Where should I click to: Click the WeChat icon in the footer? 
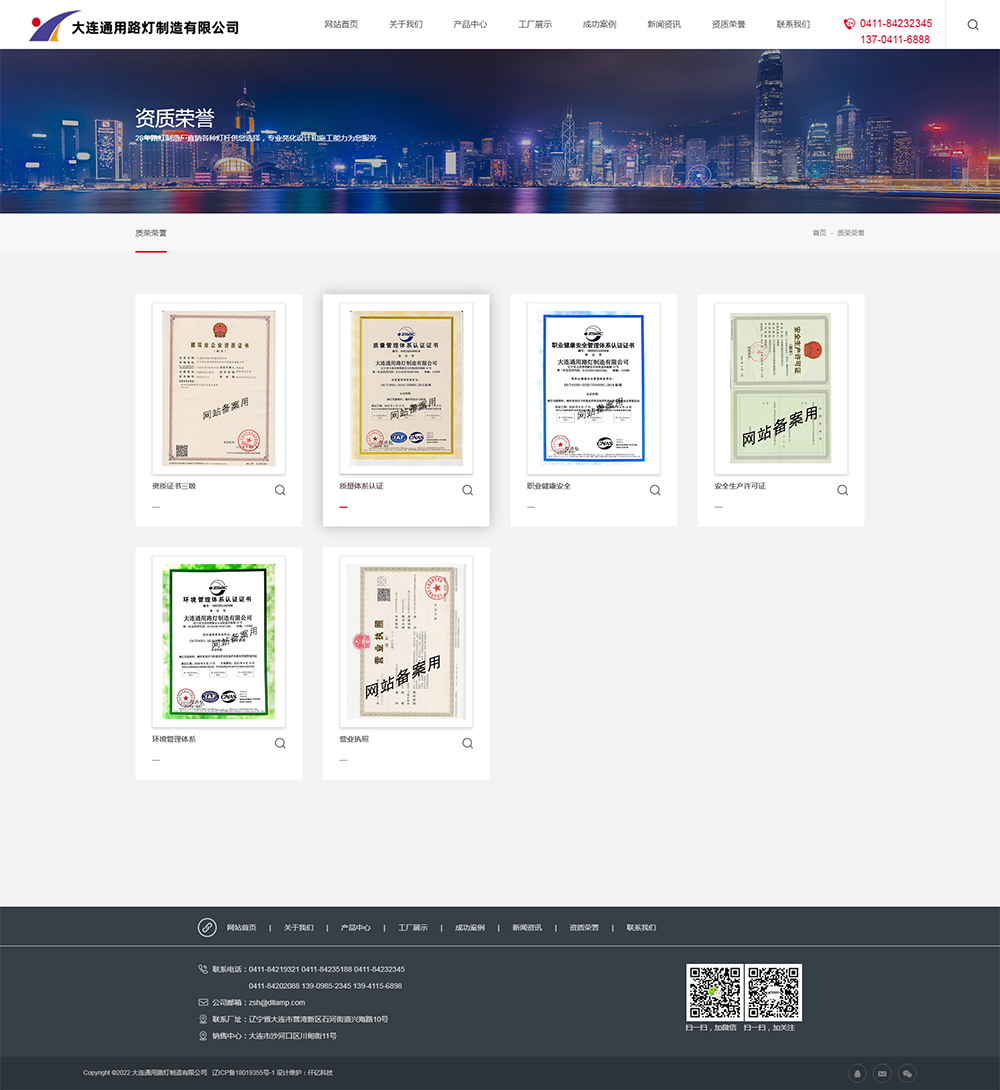907,1073
